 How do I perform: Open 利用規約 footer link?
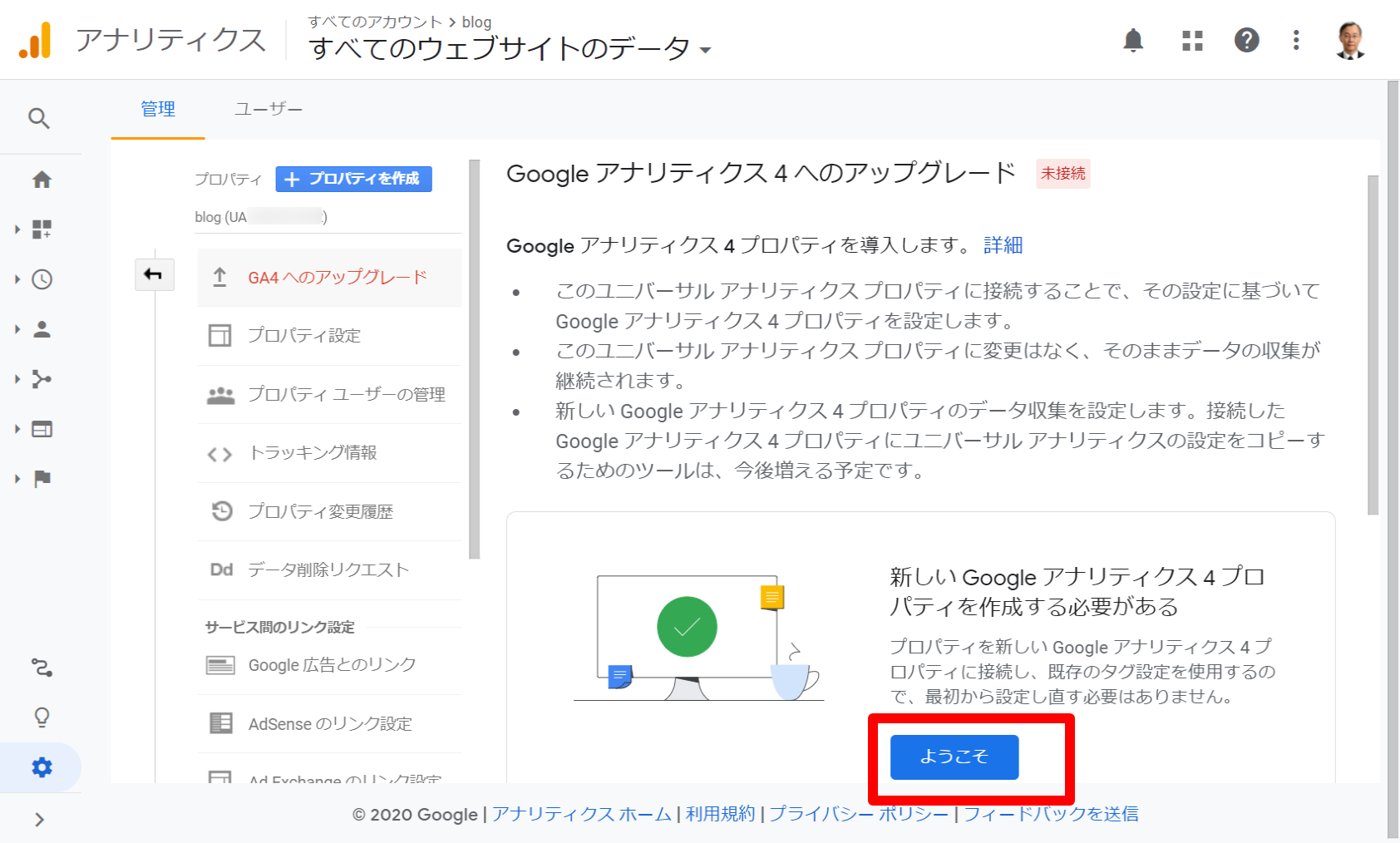pyautogui.click(x=720, y=814)
